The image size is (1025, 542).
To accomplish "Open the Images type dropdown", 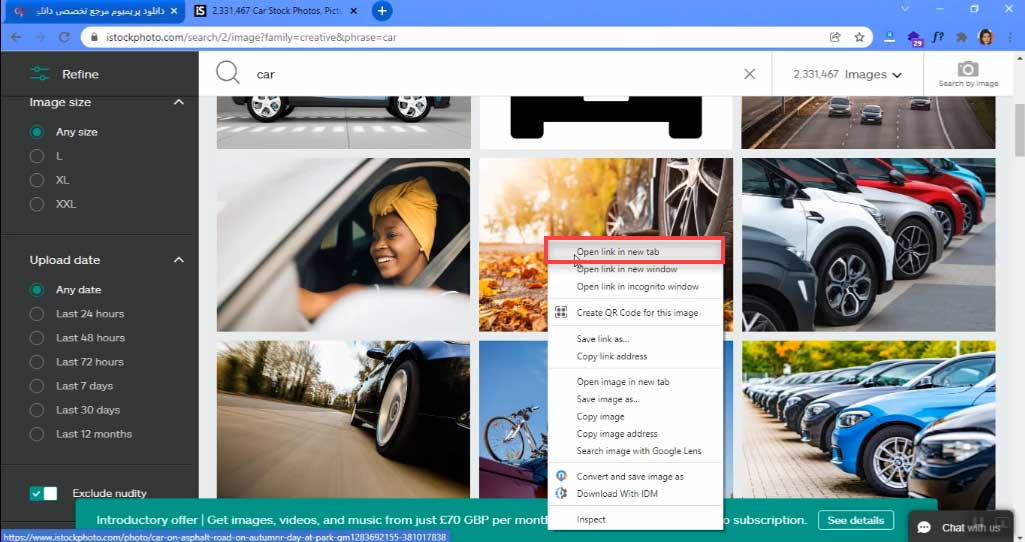I will (x=847, y=75).
